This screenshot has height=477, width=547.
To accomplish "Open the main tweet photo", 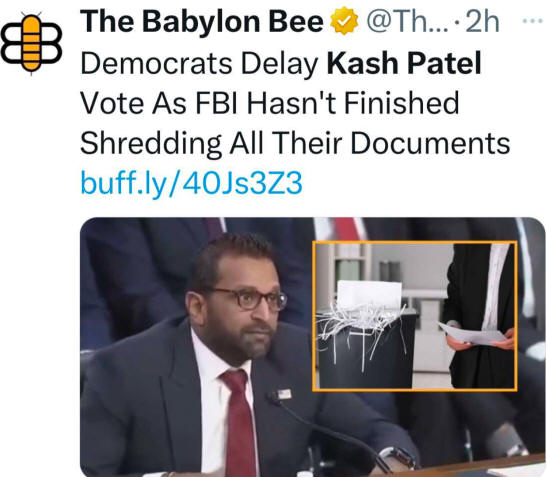I will click(313, 346).
